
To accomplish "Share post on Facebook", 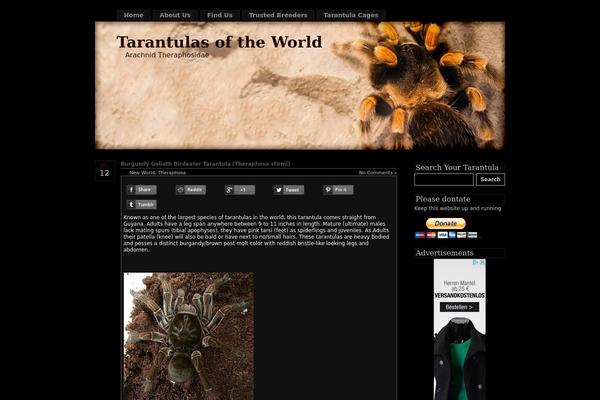I will click(x=142, y=190).
